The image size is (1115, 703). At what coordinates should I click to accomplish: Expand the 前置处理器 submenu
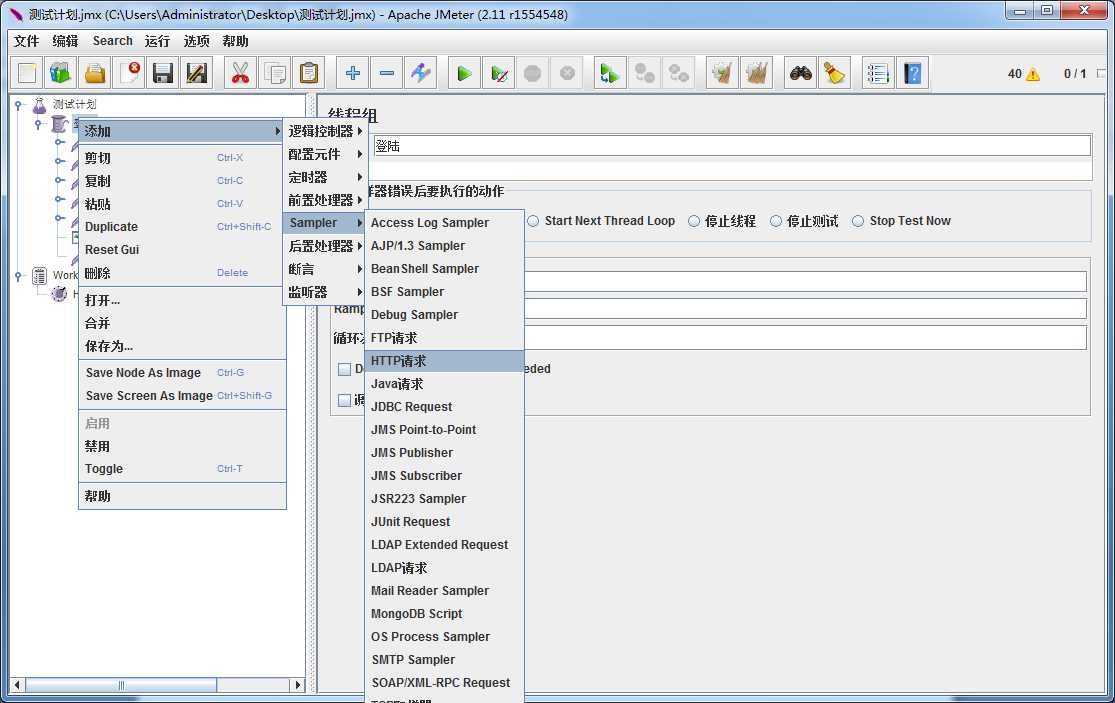[x=324, y=200]
